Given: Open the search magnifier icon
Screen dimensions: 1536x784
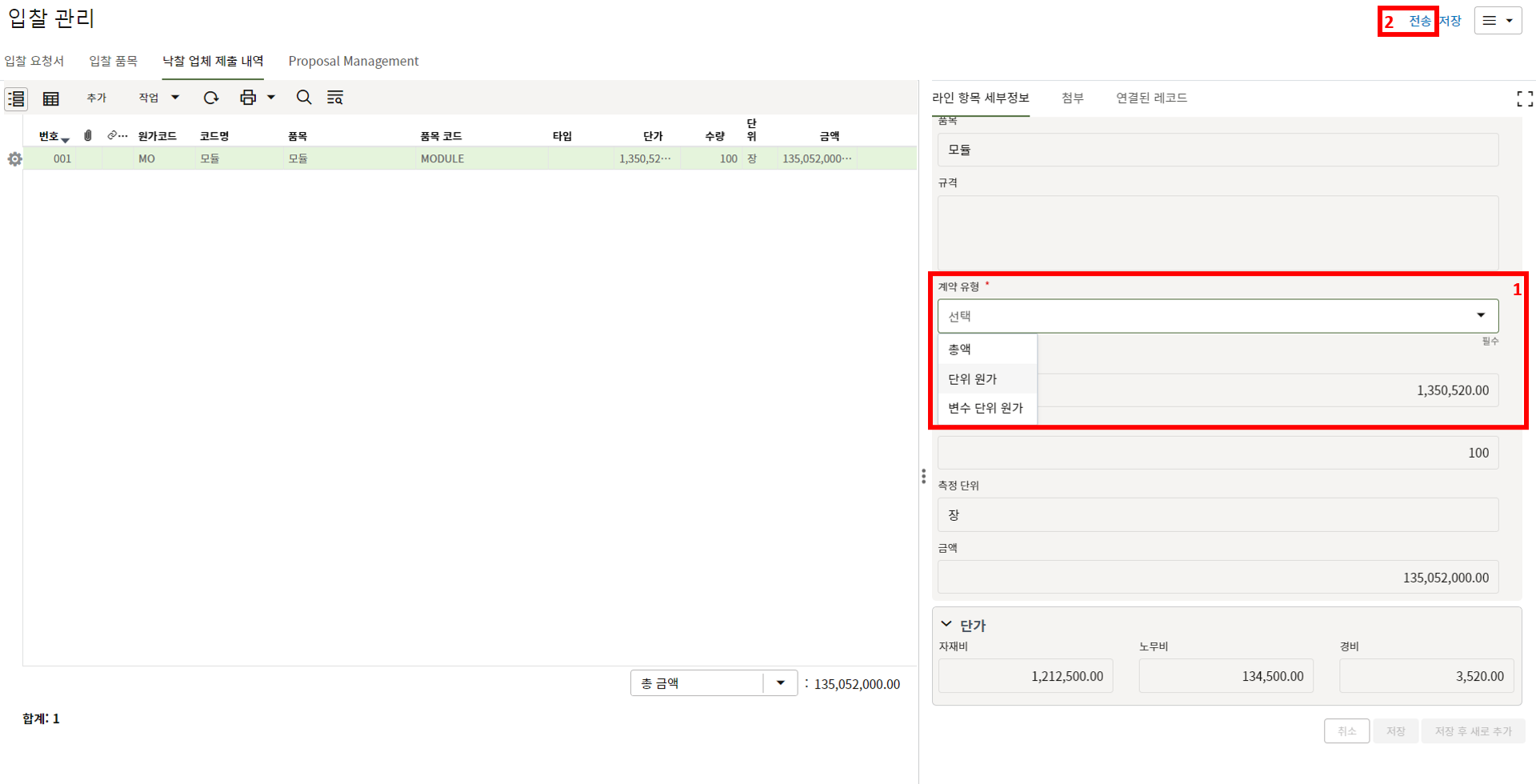Looking at the screenshot, I should click(304, 98).
